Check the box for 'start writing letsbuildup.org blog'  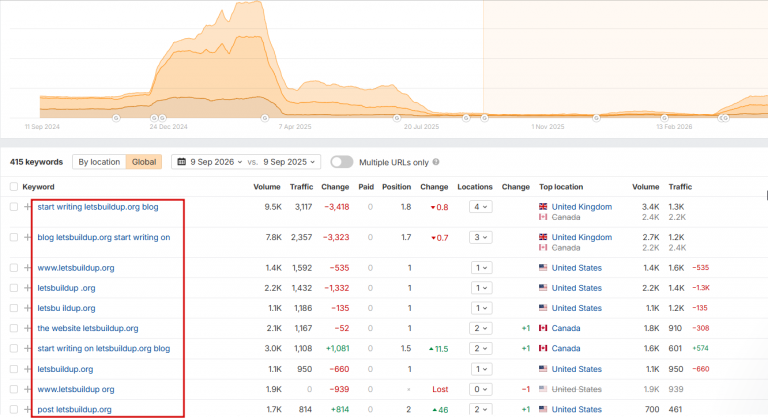14,207
